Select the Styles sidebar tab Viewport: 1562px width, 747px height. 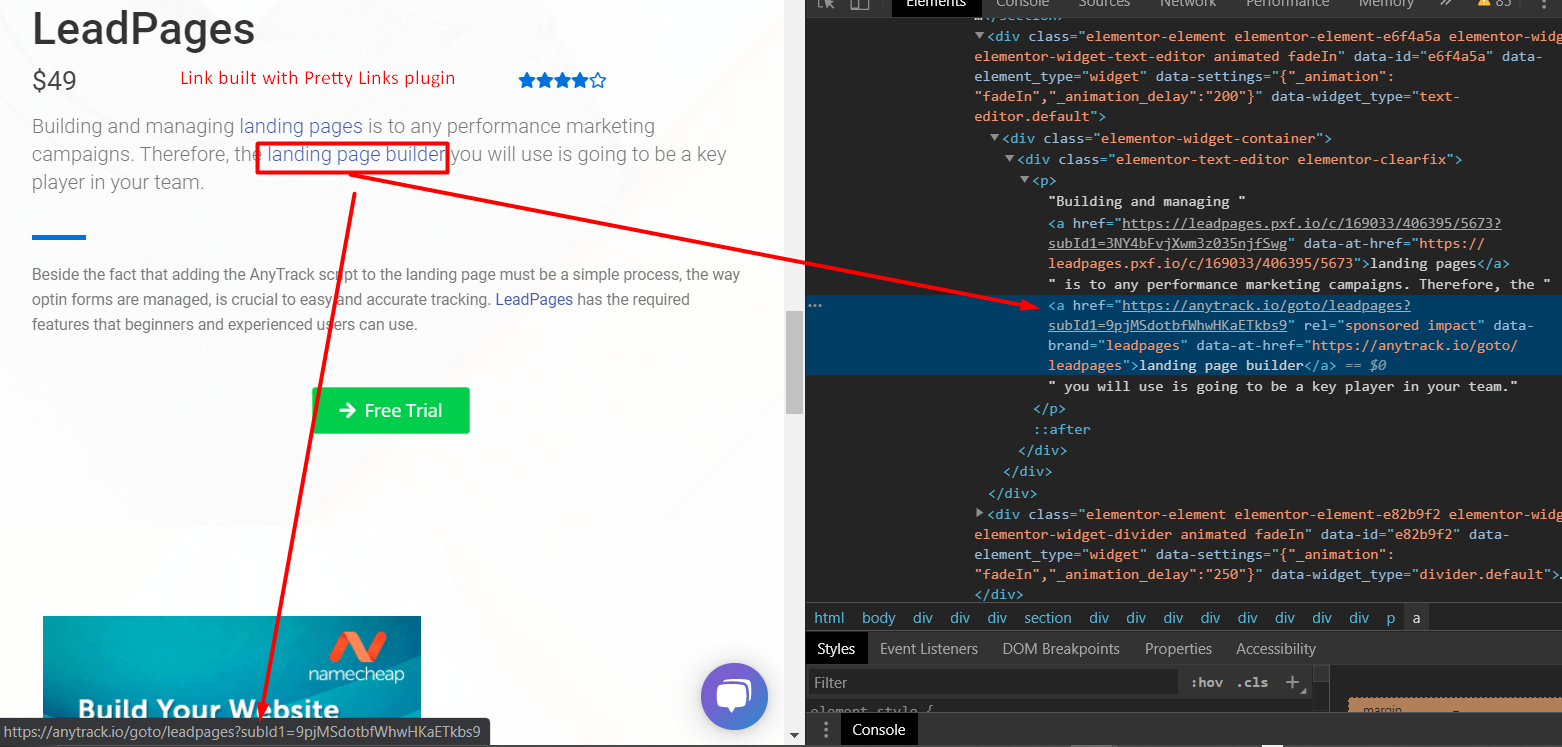pyautogui.click(x=836, y=649)
